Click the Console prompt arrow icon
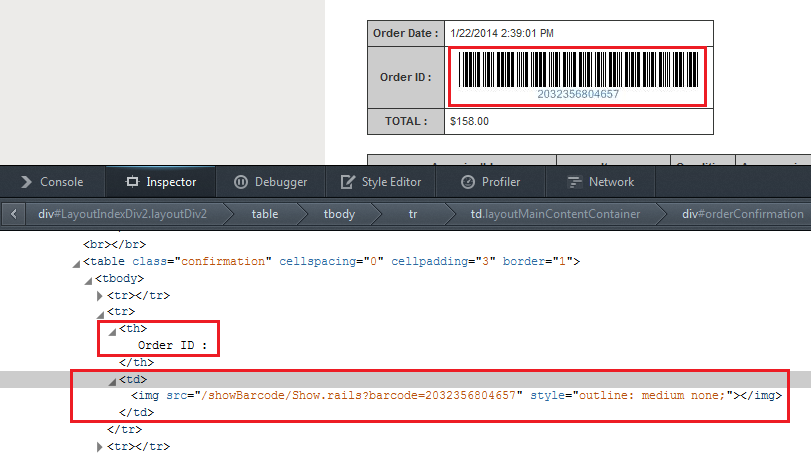Image resolution: width=811 pixels, height=455 pixels. click(x=26, y=182)
